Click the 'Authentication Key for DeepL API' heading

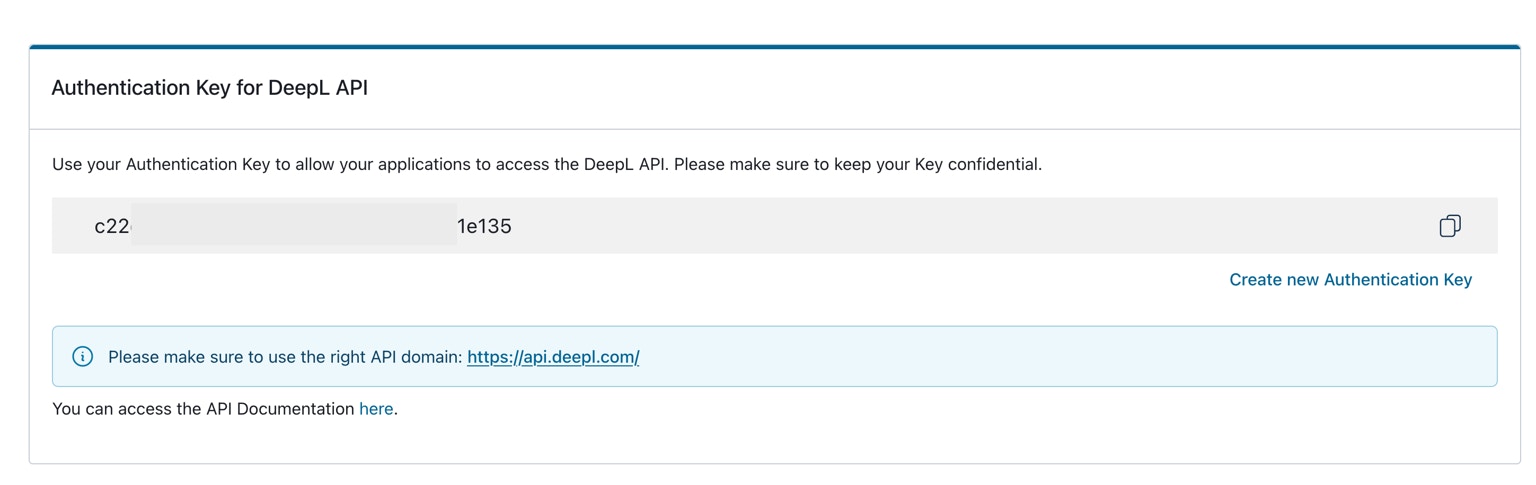click(210, 88)
